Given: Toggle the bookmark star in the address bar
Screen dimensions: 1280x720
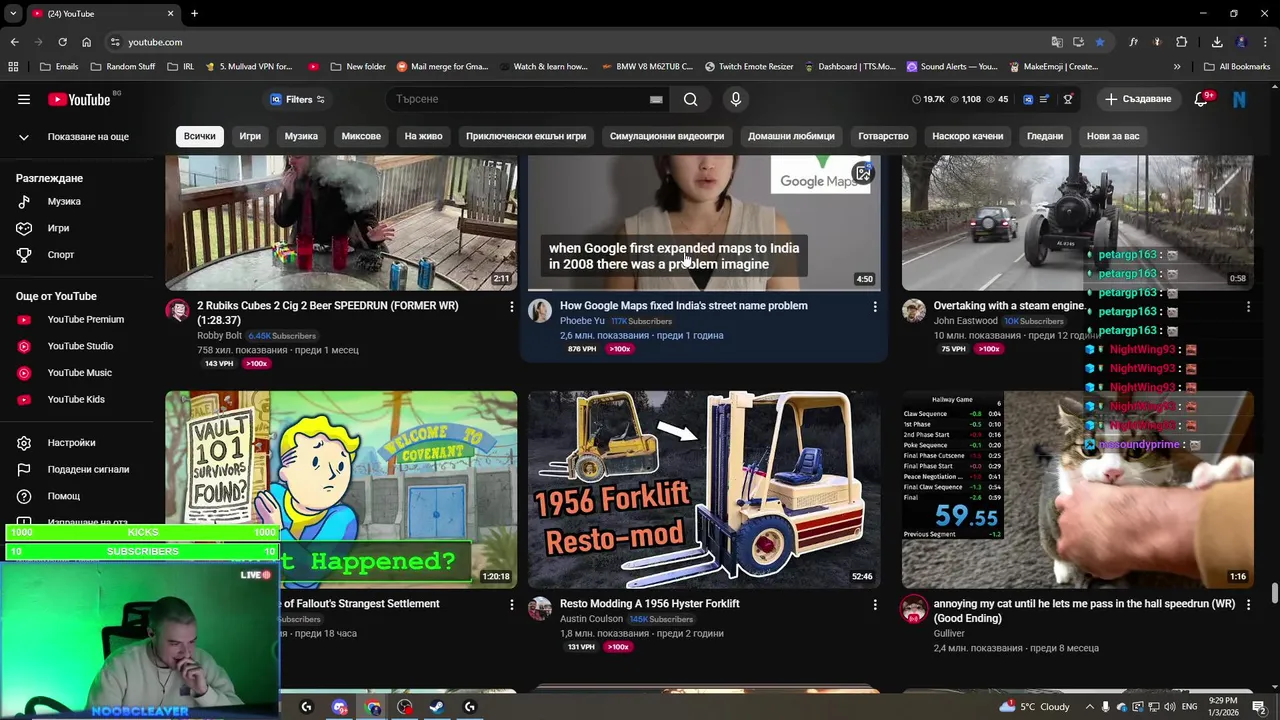Looking at the screenshot, I should (1100, 42).
